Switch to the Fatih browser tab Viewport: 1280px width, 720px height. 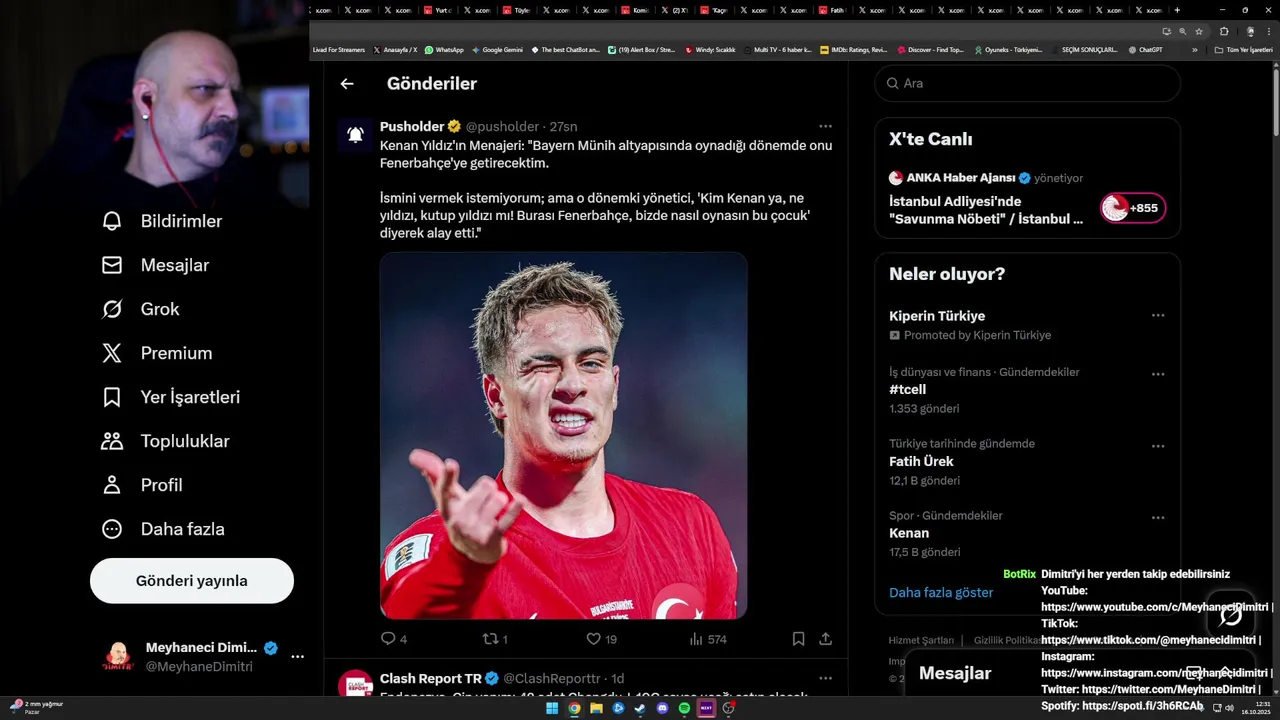832,10
